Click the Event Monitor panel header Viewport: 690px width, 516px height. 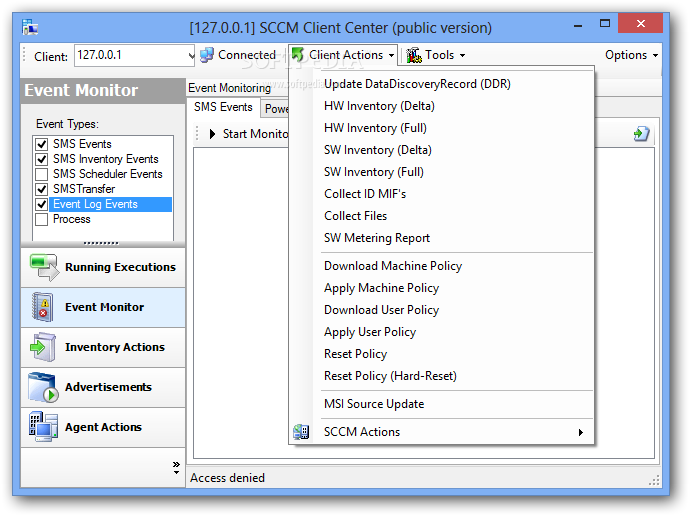coord(103,91)
